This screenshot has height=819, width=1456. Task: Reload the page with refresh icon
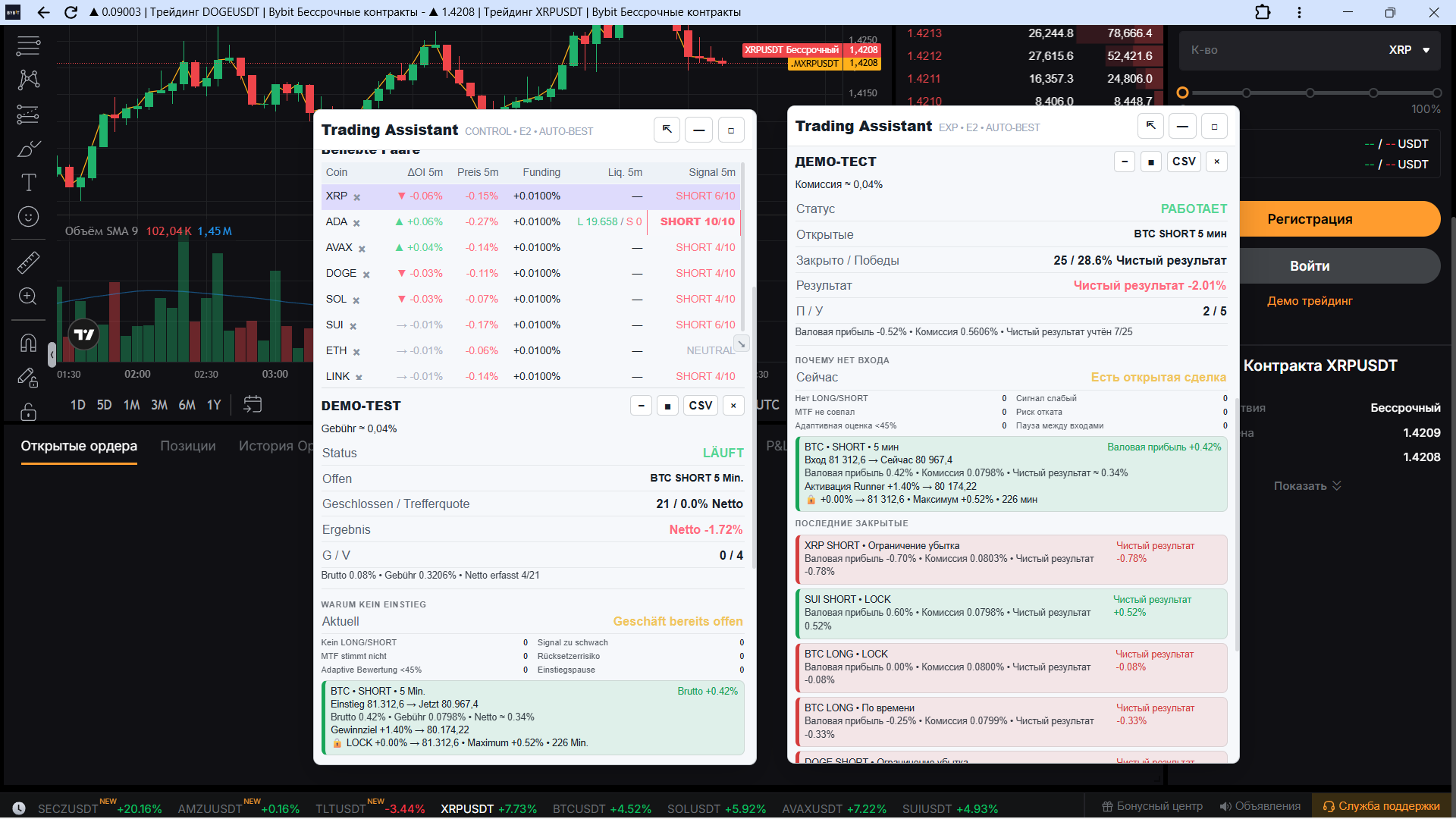(71, 12)
